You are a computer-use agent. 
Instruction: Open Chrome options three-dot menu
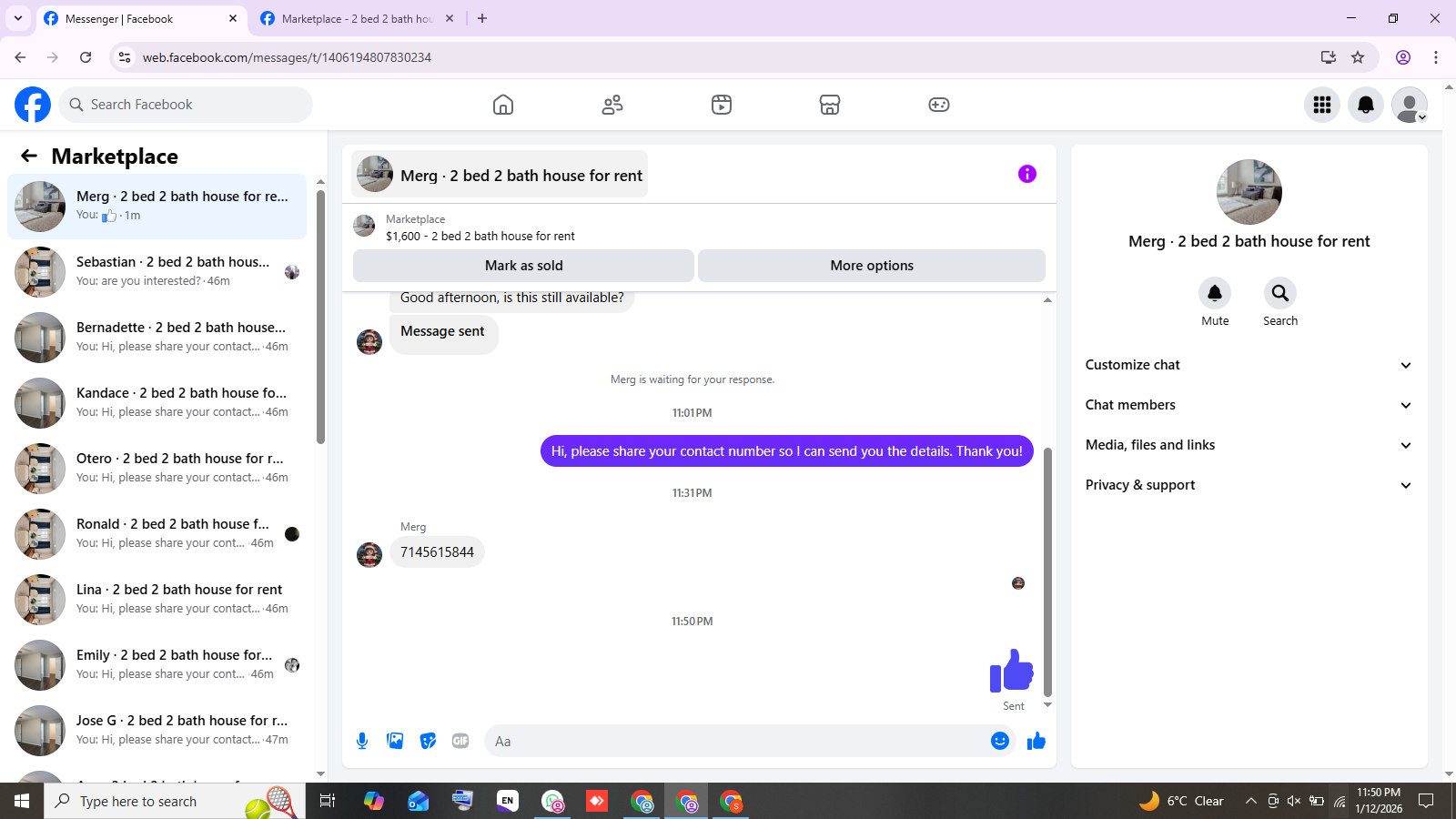1436,57
